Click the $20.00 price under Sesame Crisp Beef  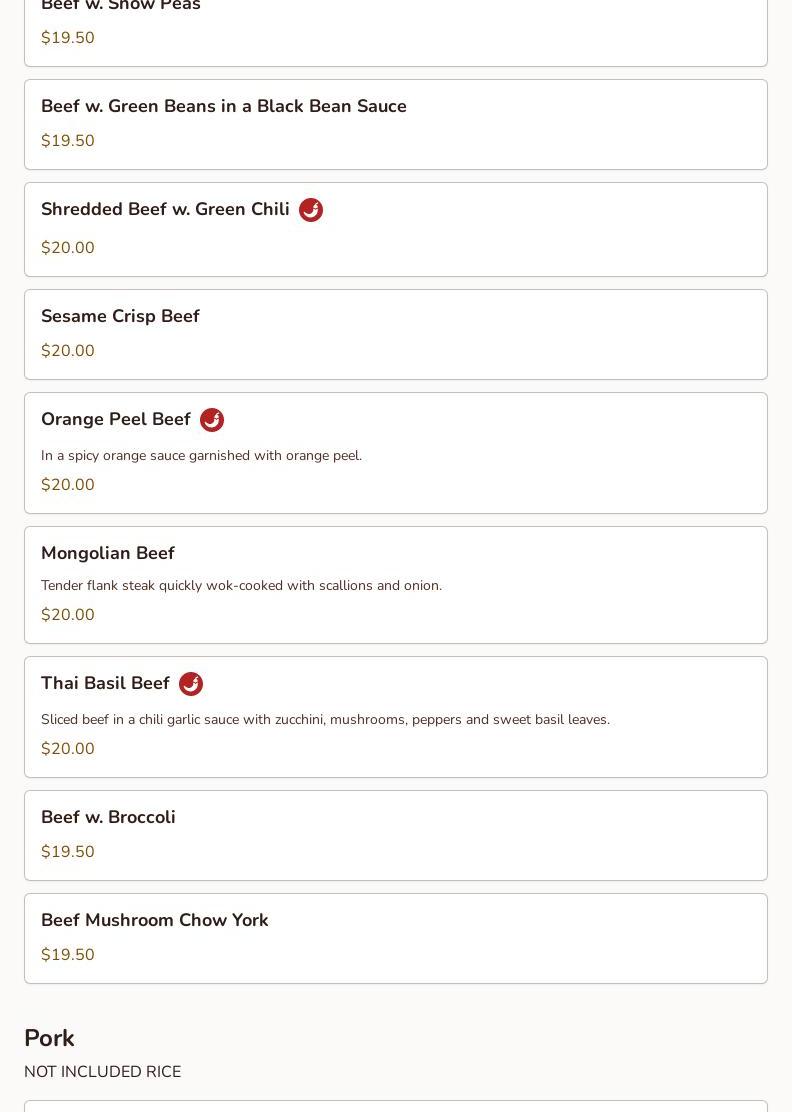(x=67, y=350)
